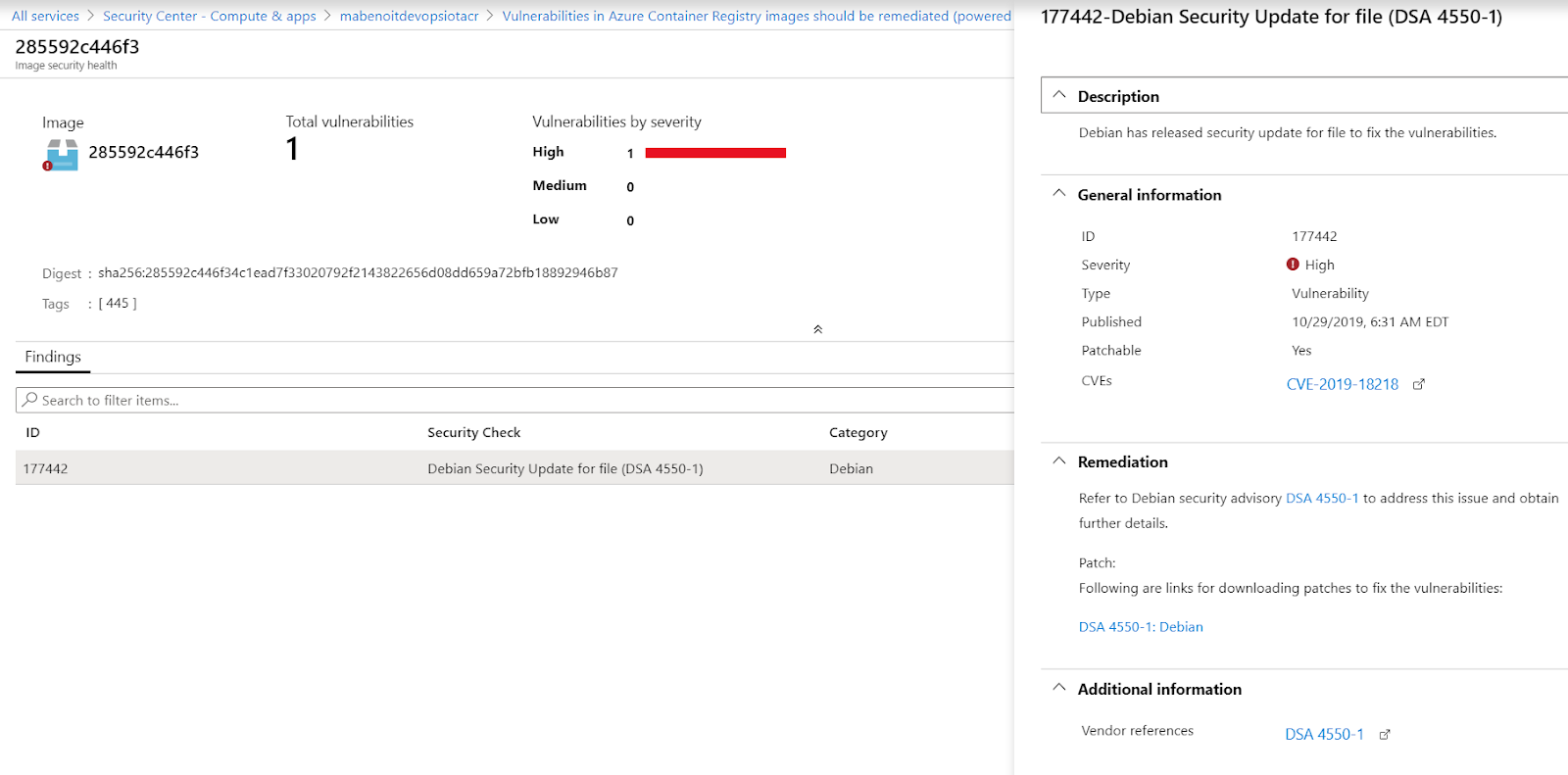The width and height of the screenshot is (1568, 775).
Task: Click the Patchable value Yes
Action: [1301, 350]
